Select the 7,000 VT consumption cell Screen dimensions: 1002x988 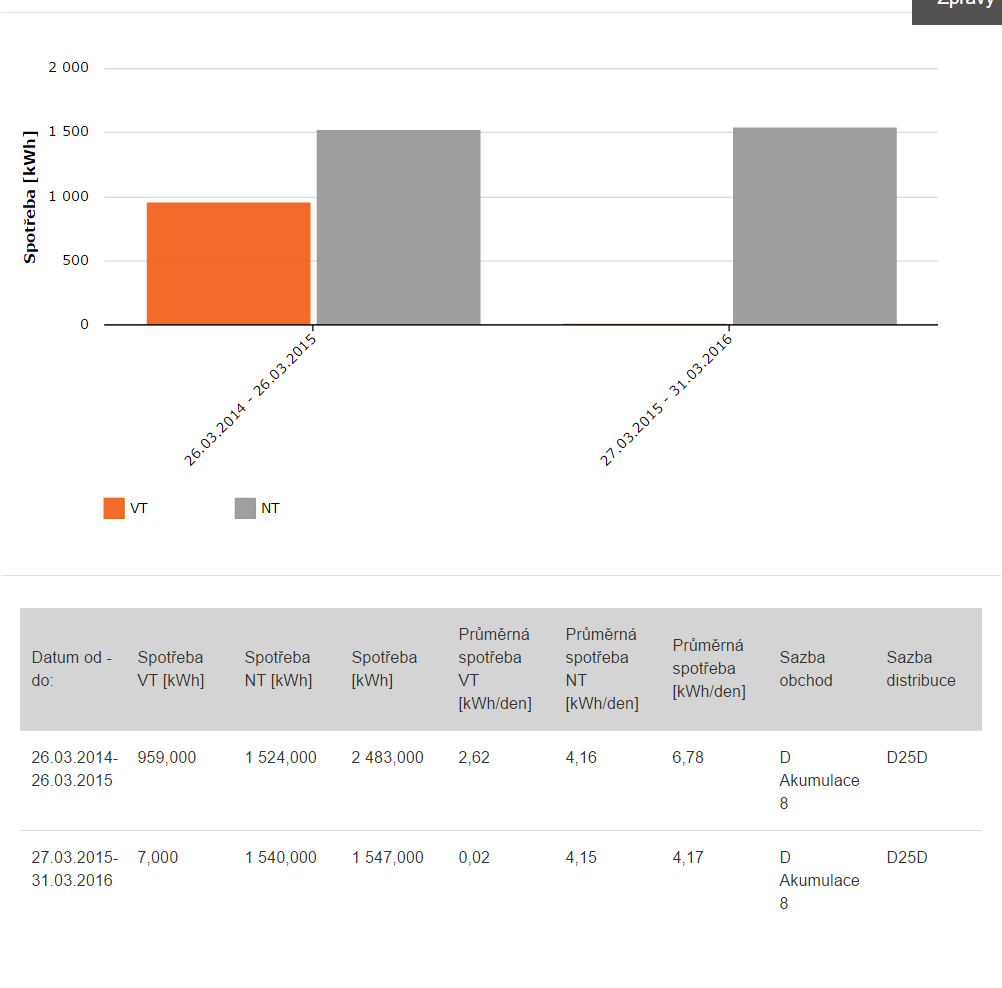(x=158, y=857)
